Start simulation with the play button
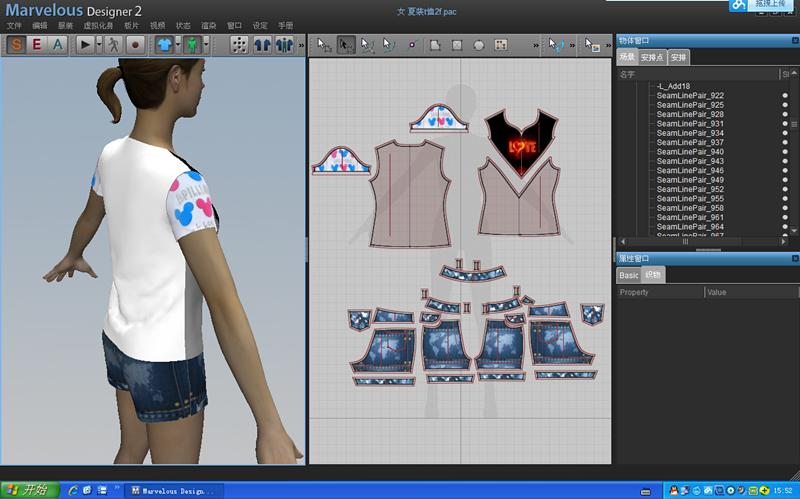This screenshot has width=800, height=499. 86,45
